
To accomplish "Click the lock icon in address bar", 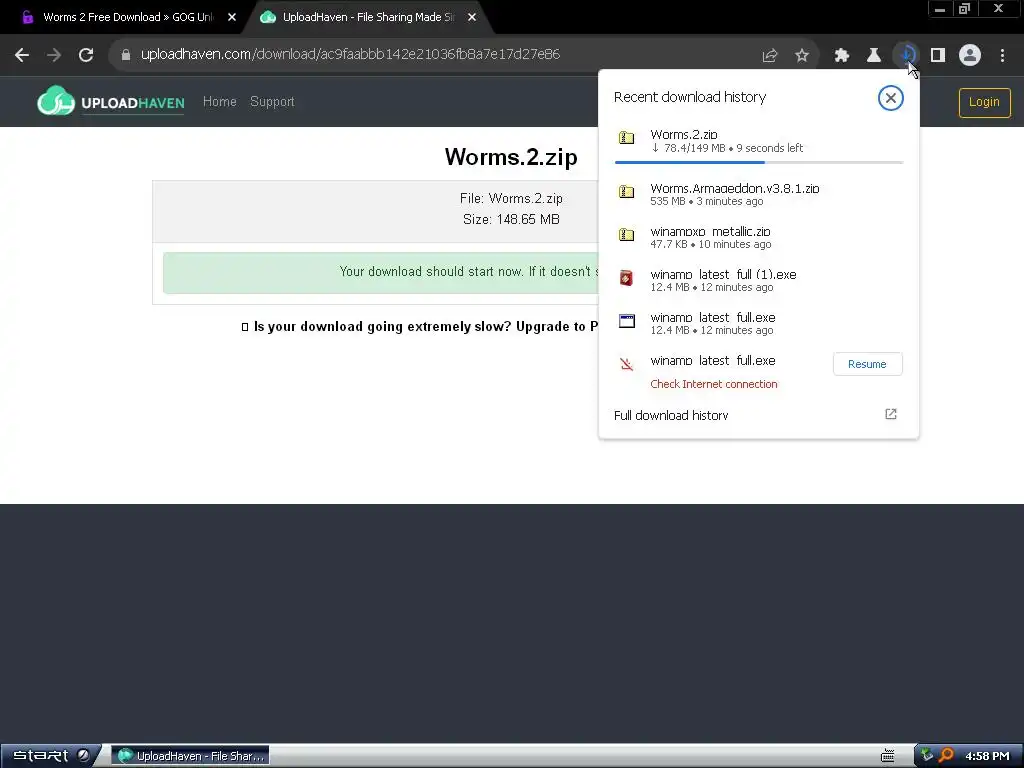I will pos(126,55).
